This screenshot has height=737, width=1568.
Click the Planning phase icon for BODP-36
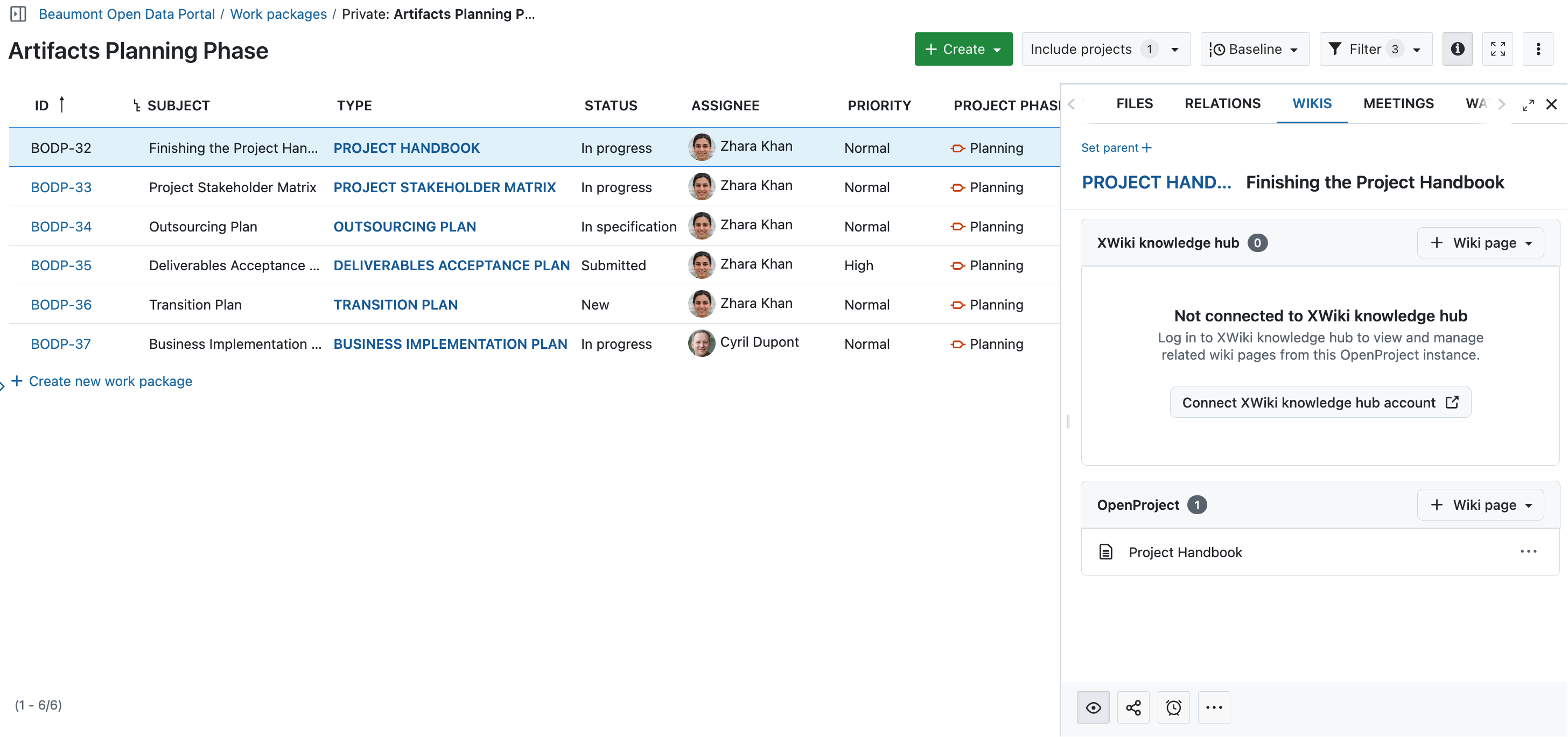(x=957, y=305)
